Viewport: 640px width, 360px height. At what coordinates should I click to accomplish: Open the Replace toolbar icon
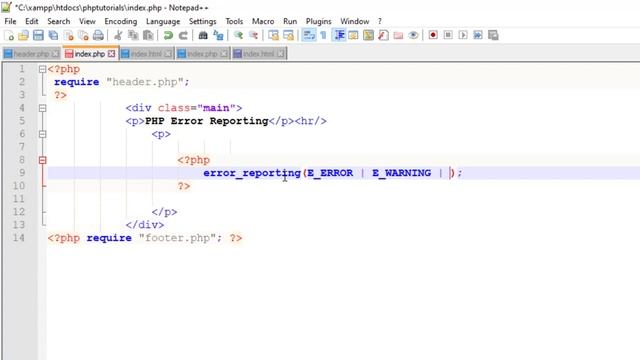click(x=218, y=36)
